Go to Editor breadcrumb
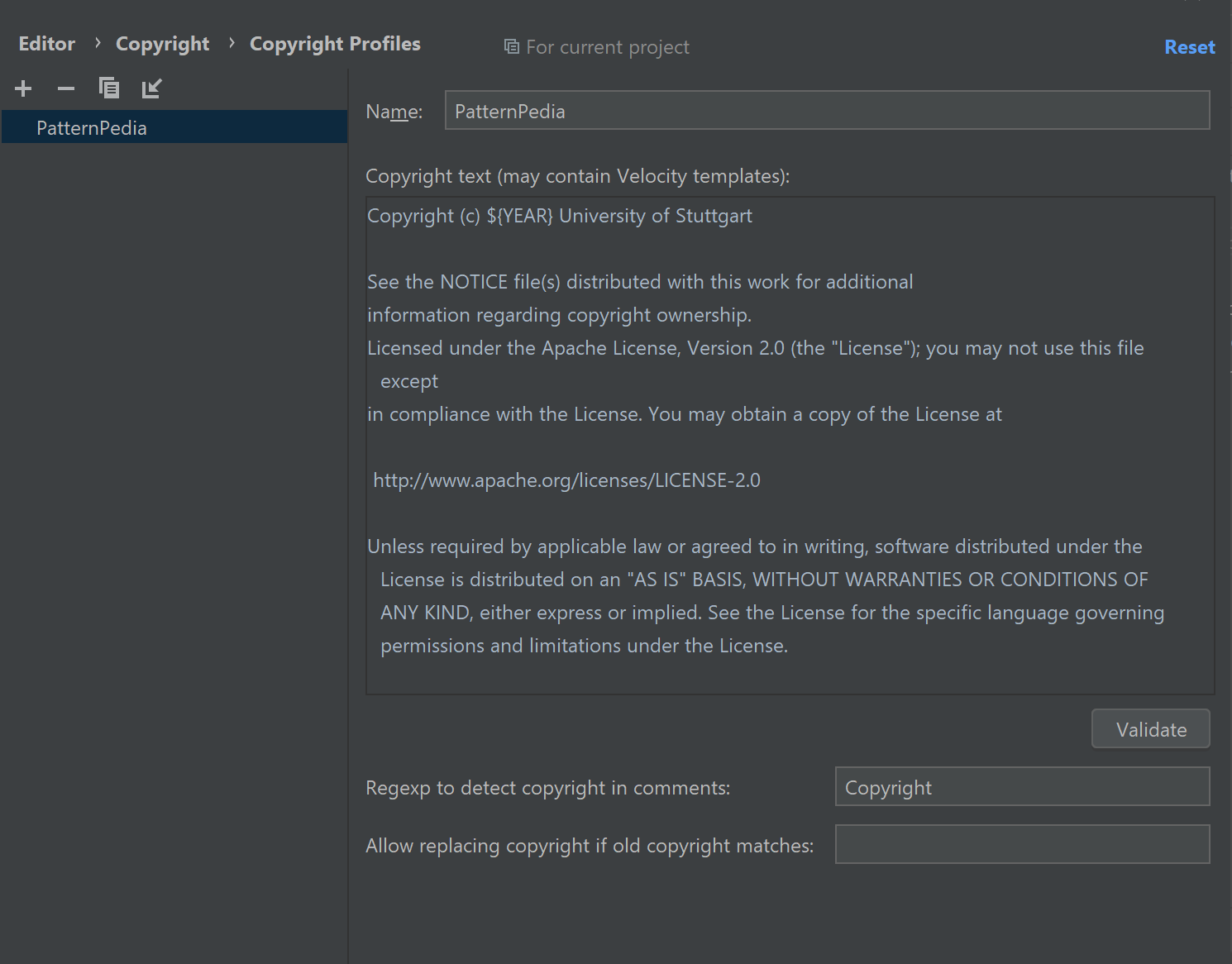 tap(47, 44)
